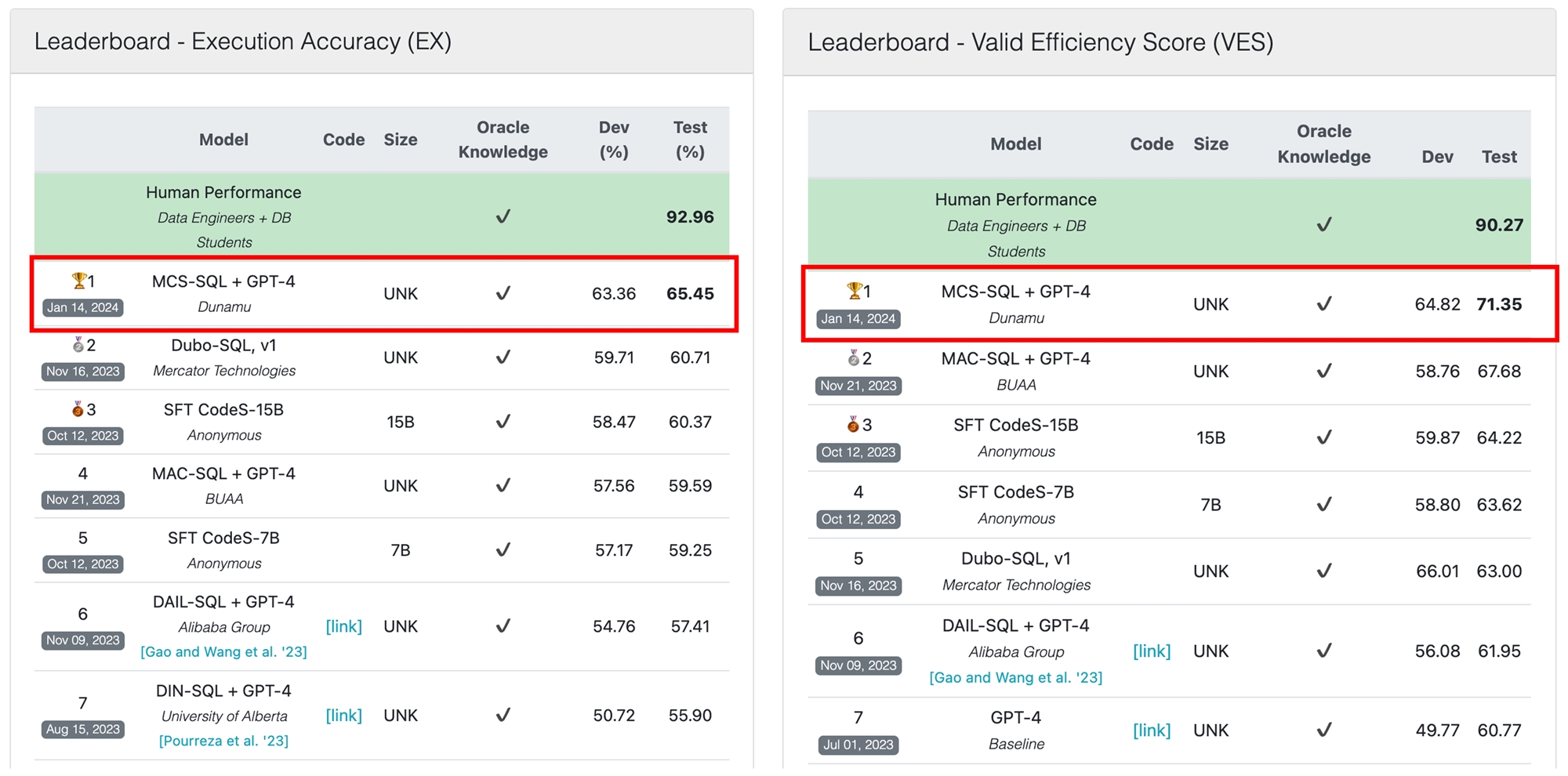Screen dimensions: 1568x776
Task: Open the DIN-SQL + GPT-4 code link
Action: (x=343, y=715)
